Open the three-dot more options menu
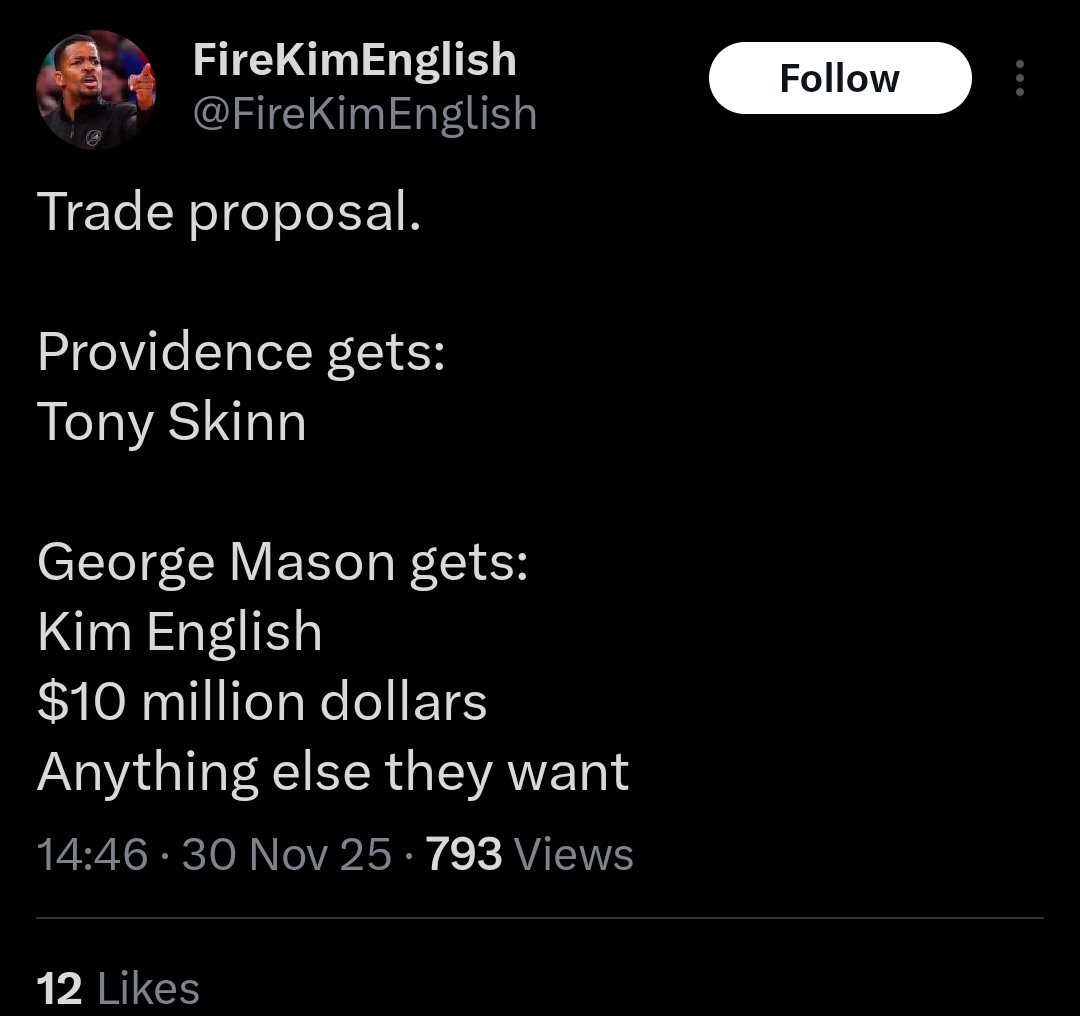 pyautogui.click(x=1019, y=78)
